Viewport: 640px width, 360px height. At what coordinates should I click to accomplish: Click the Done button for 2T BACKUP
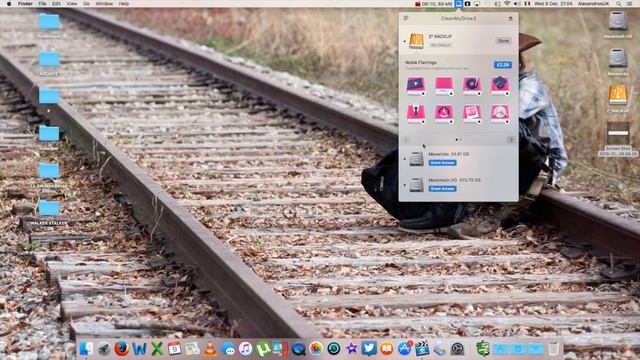(x=503, y=41)
